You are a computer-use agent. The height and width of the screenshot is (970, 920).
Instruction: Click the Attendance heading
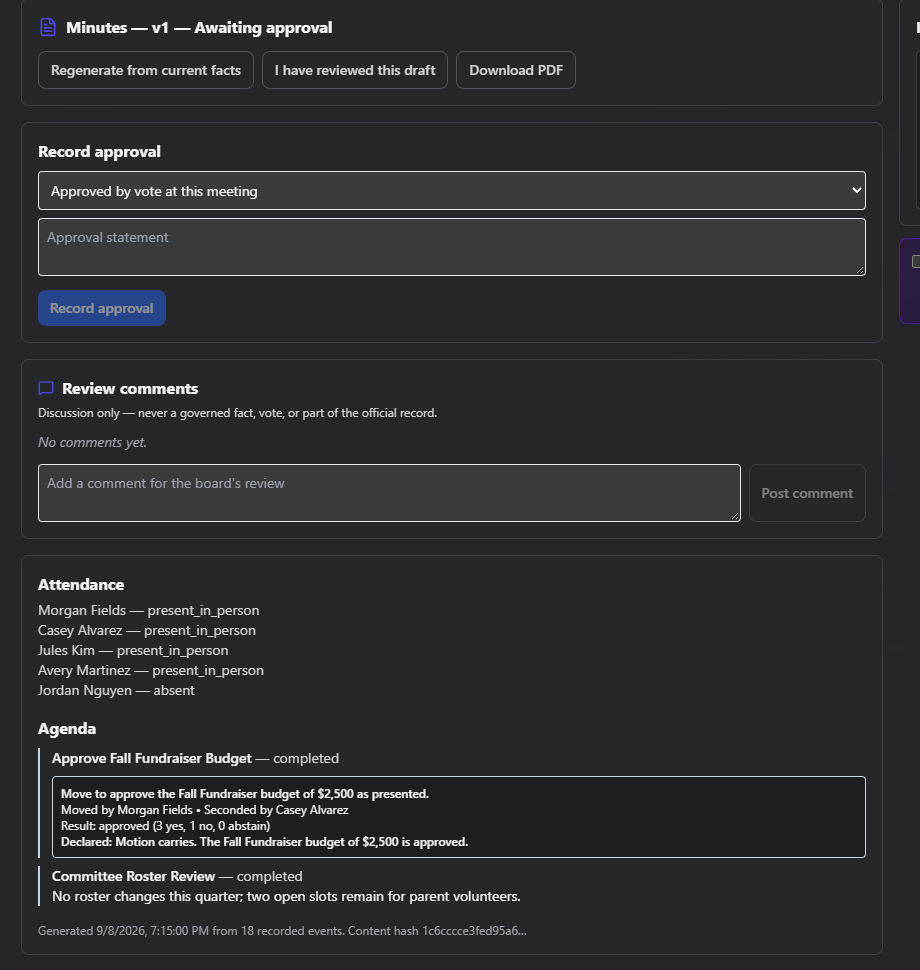[81, 585]
